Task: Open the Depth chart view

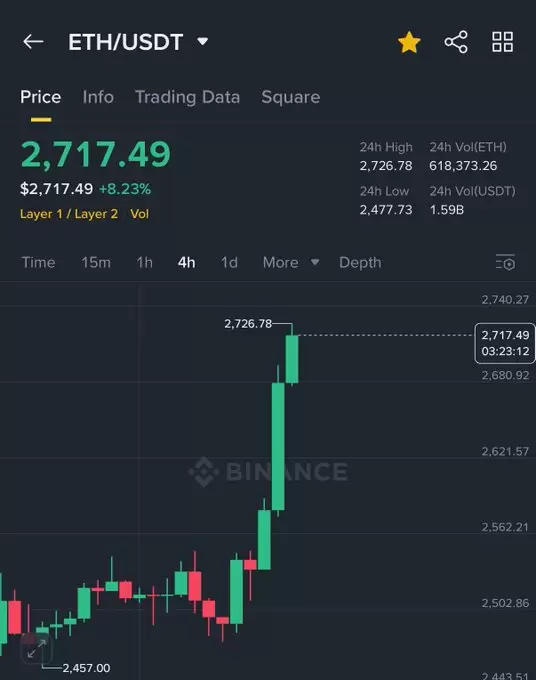Action: click(x=360, y=262)
